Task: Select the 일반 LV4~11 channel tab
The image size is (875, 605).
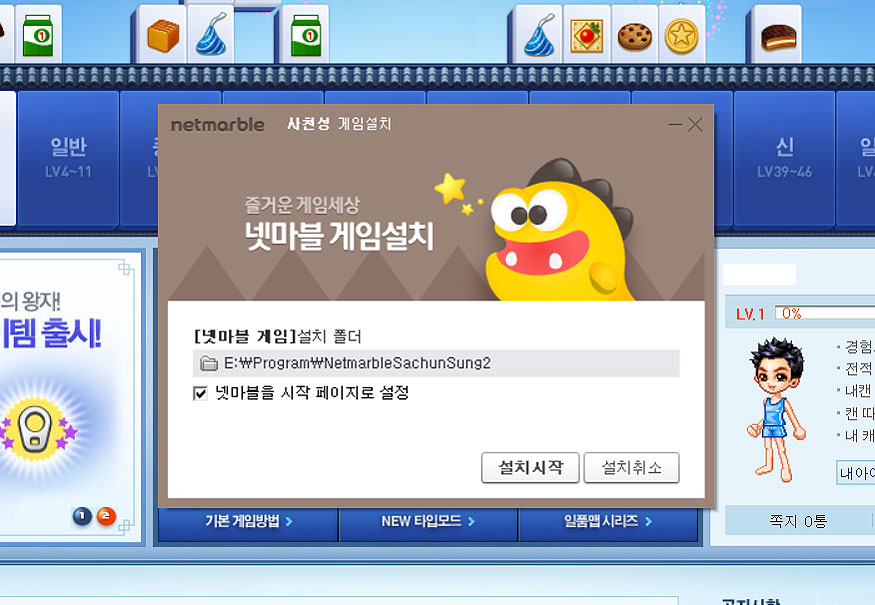Action: point(68,159)
